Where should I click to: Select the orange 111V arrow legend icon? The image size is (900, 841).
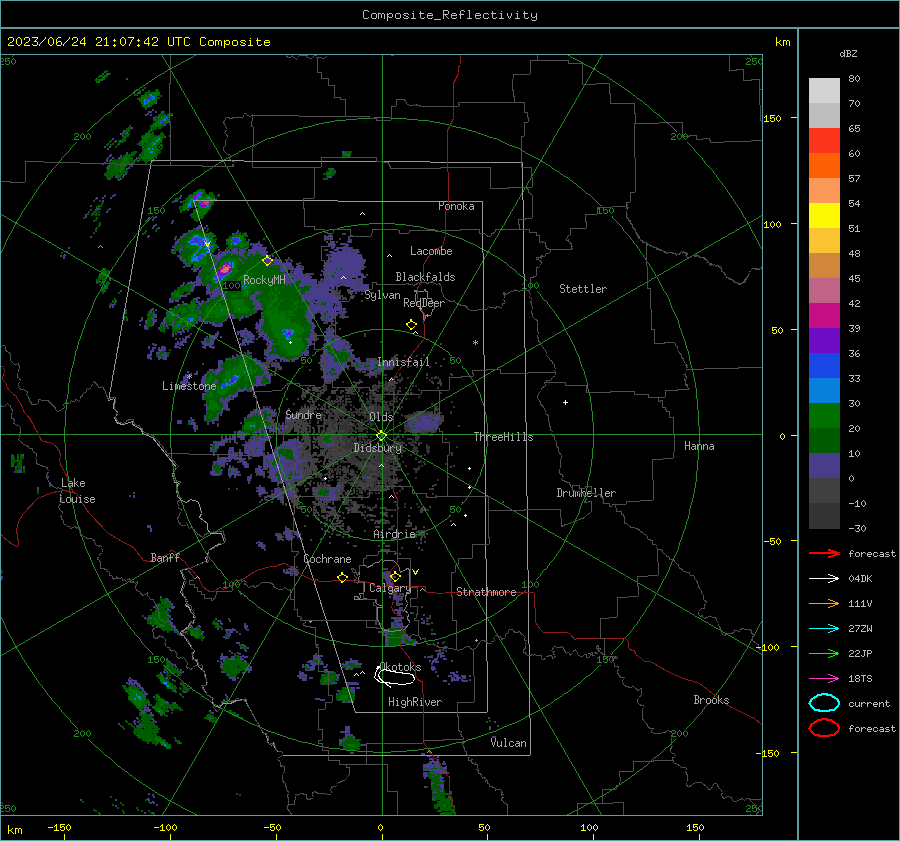824,603
